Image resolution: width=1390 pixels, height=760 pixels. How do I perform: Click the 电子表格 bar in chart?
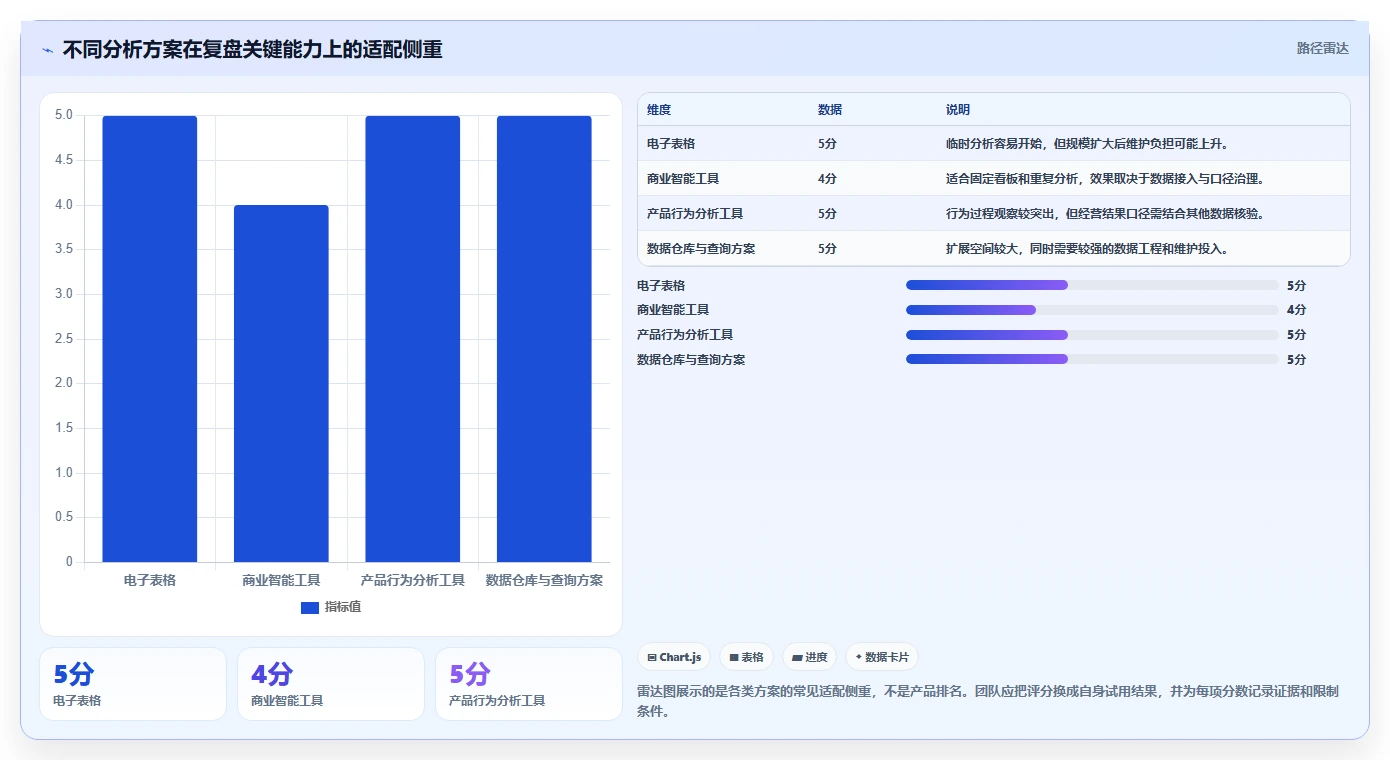150,339
